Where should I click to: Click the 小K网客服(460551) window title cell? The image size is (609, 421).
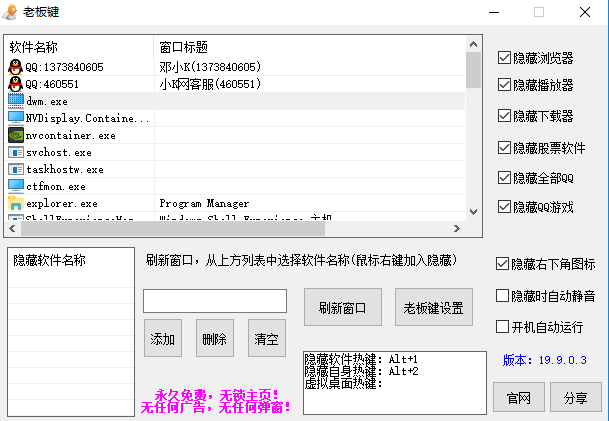(210, 84)
